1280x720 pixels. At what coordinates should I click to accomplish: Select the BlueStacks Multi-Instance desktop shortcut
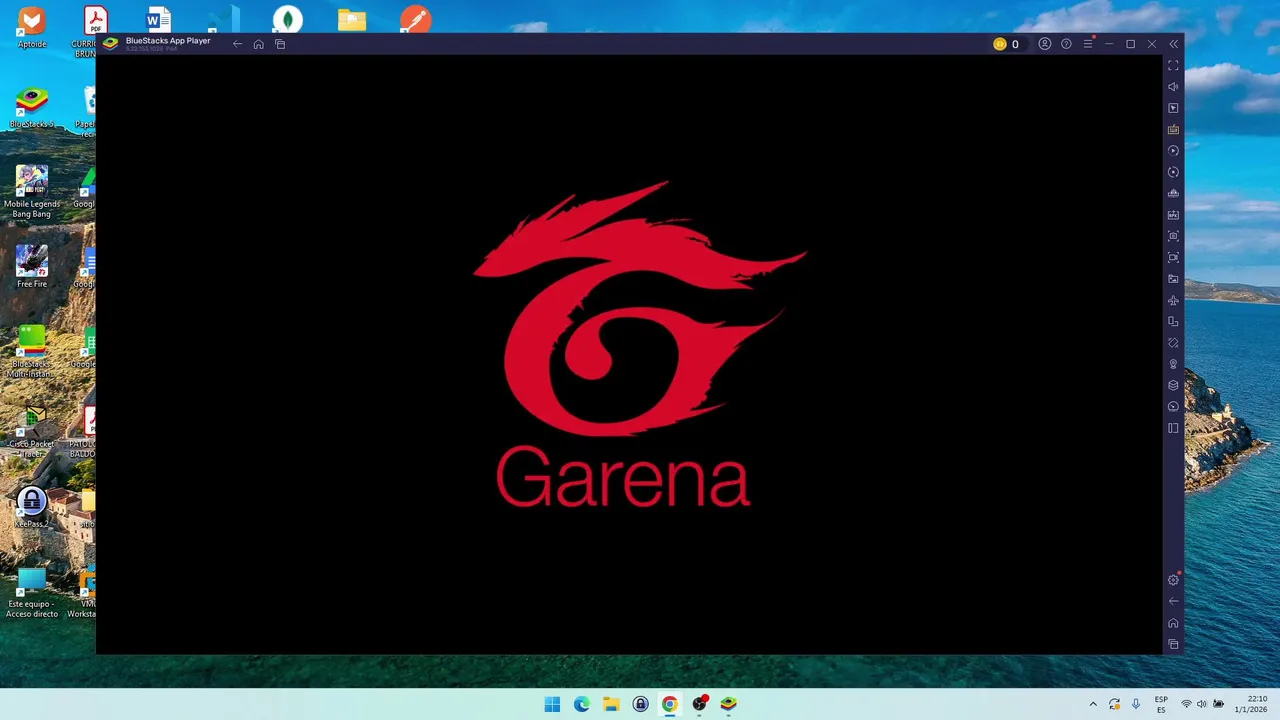(32, 352)
